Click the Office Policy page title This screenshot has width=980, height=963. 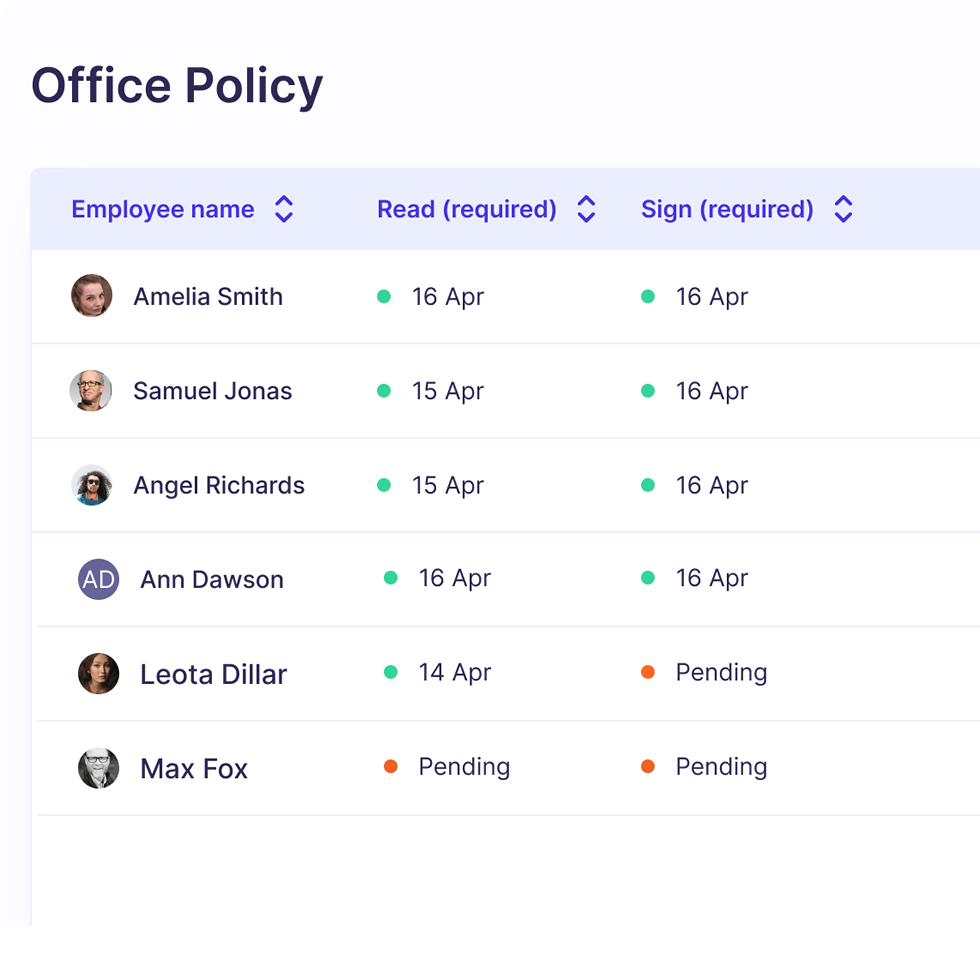coord(177,86)
